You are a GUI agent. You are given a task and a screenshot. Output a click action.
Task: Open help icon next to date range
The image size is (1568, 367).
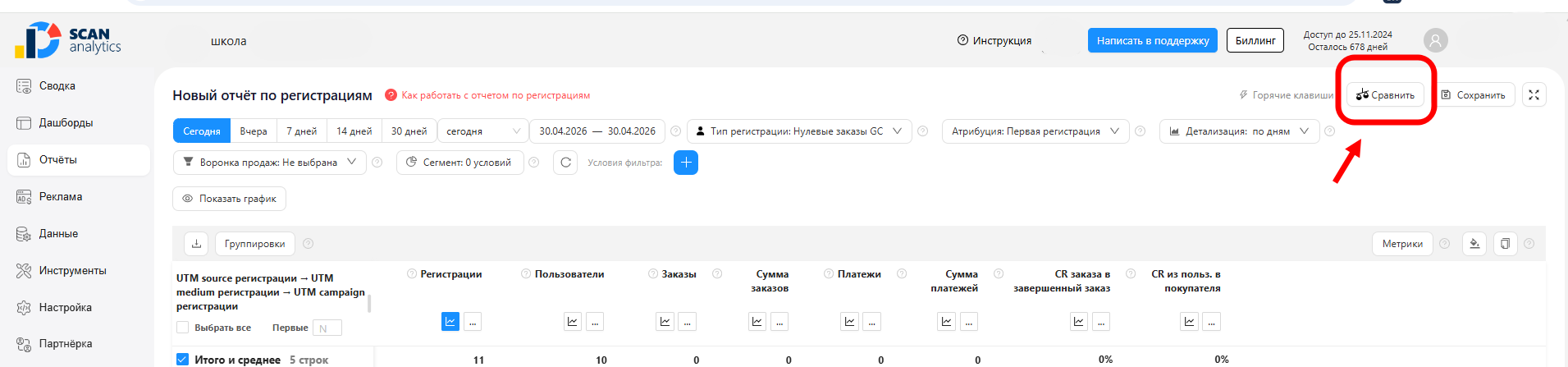675,131
